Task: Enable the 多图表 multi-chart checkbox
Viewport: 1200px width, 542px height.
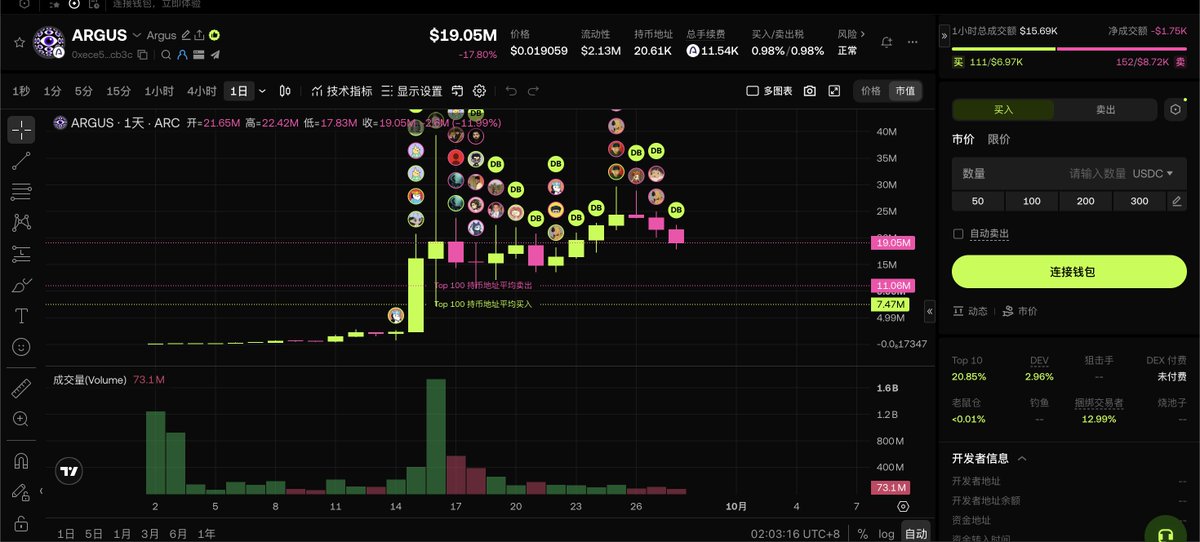Action: click(753, 91)
